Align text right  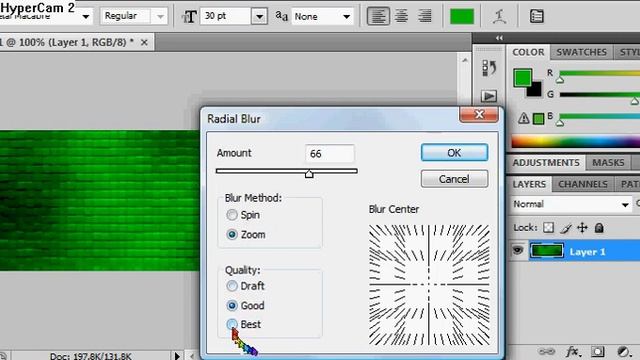coord(425,16)
